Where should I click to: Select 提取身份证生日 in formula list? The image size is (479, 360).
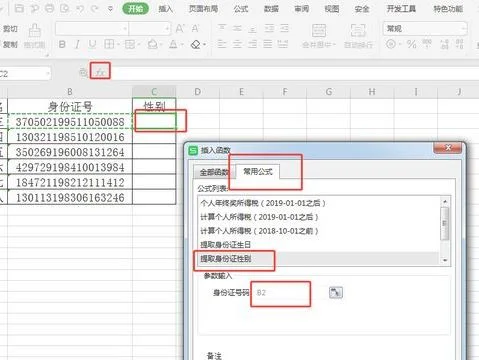(x=318, y=245)
